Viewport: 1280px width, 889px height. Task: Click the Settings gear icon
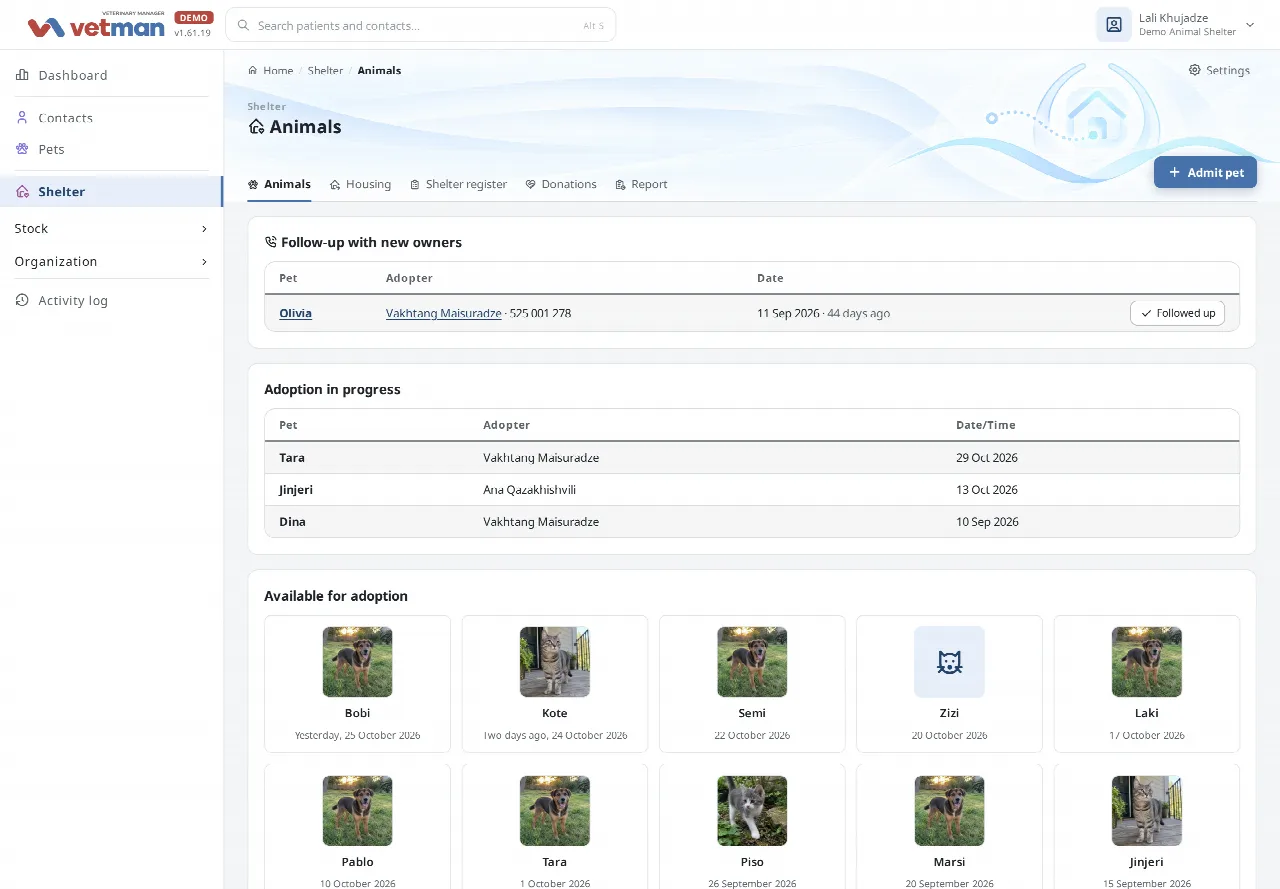pos(1194,70)
